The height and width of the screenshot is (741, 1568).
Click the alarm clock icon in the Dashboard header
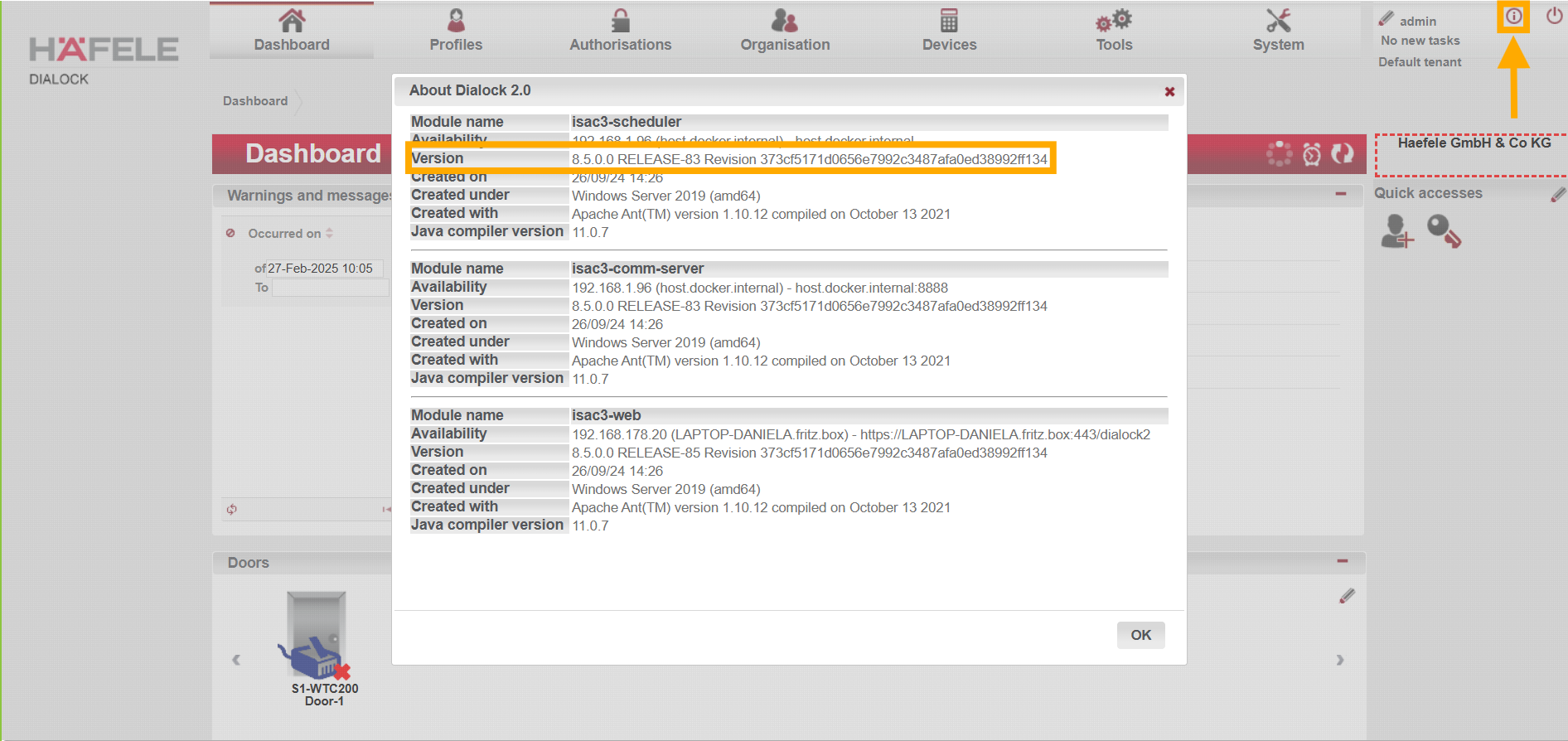point(1312,154)
